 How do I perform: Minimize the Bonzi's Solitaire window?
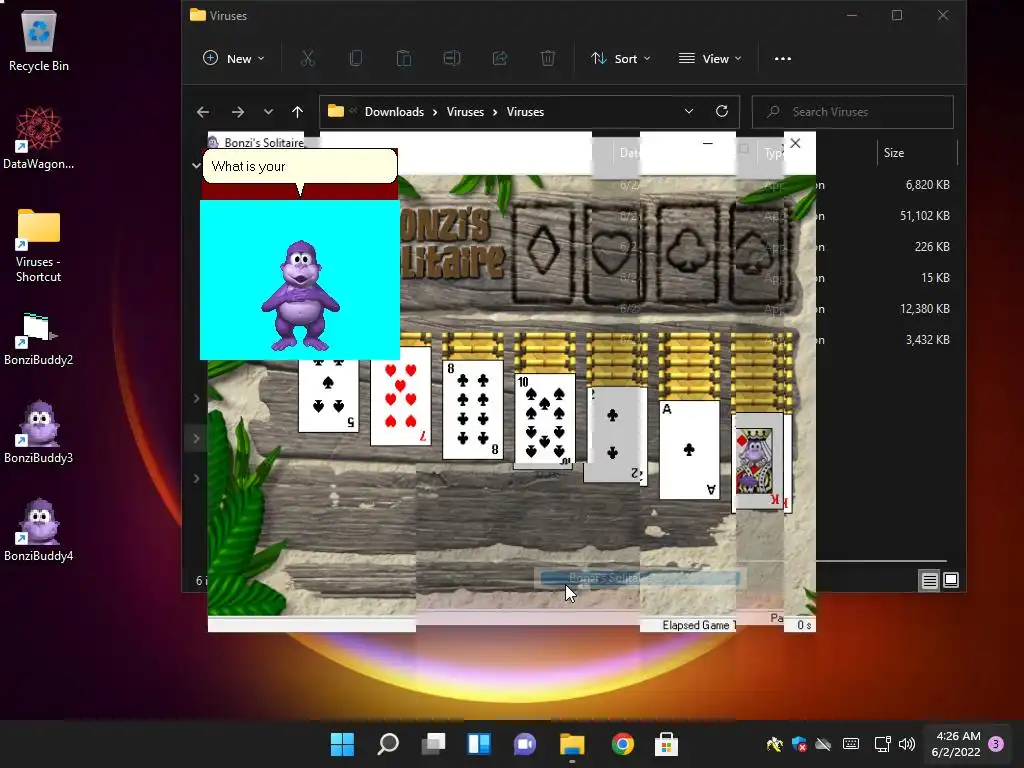pos(707,143)
